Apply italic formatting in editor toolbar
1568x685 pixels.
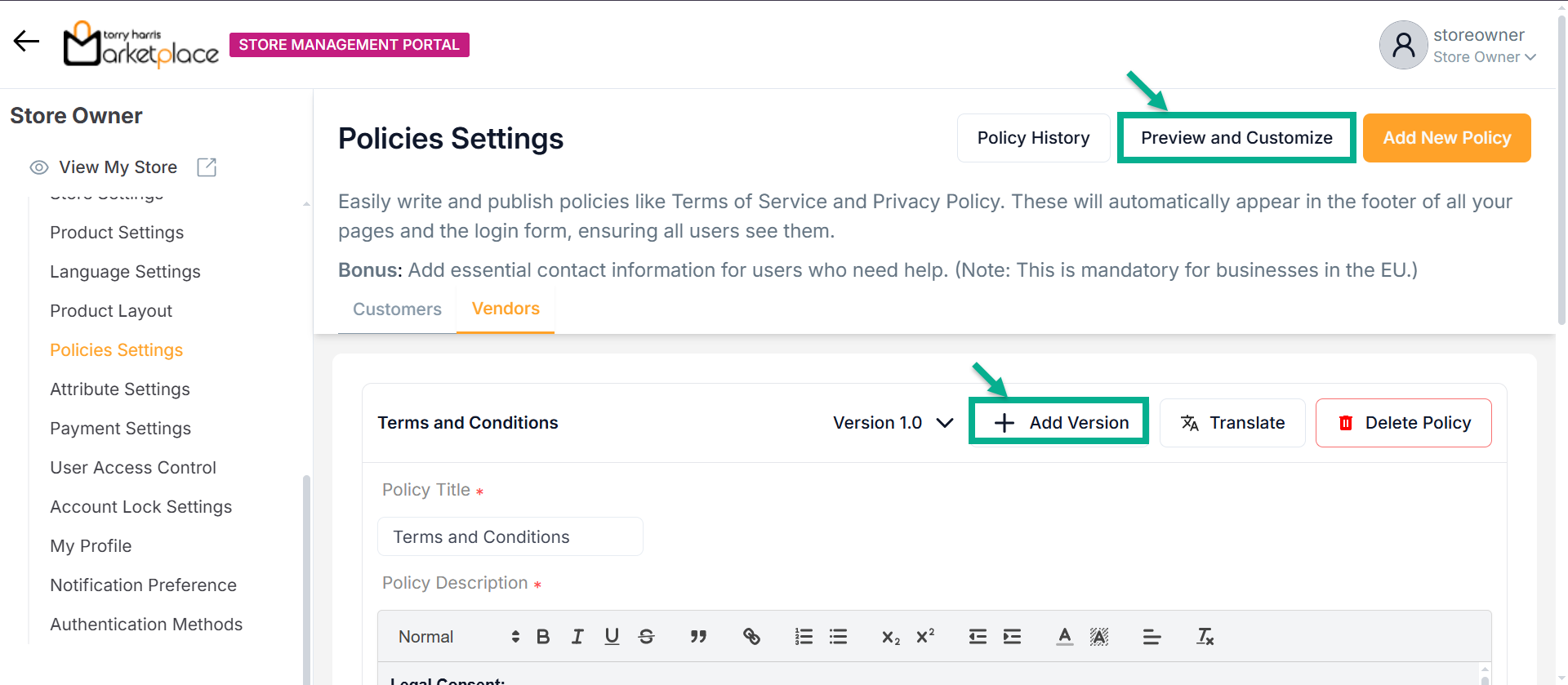[x=577, y=637]
